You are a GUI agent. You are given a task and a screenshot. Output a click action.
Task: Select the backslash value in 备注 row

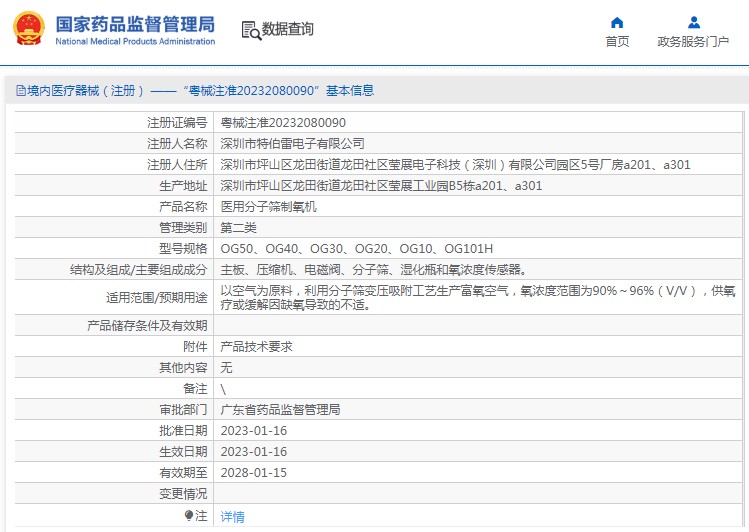(x=223, y=389)
